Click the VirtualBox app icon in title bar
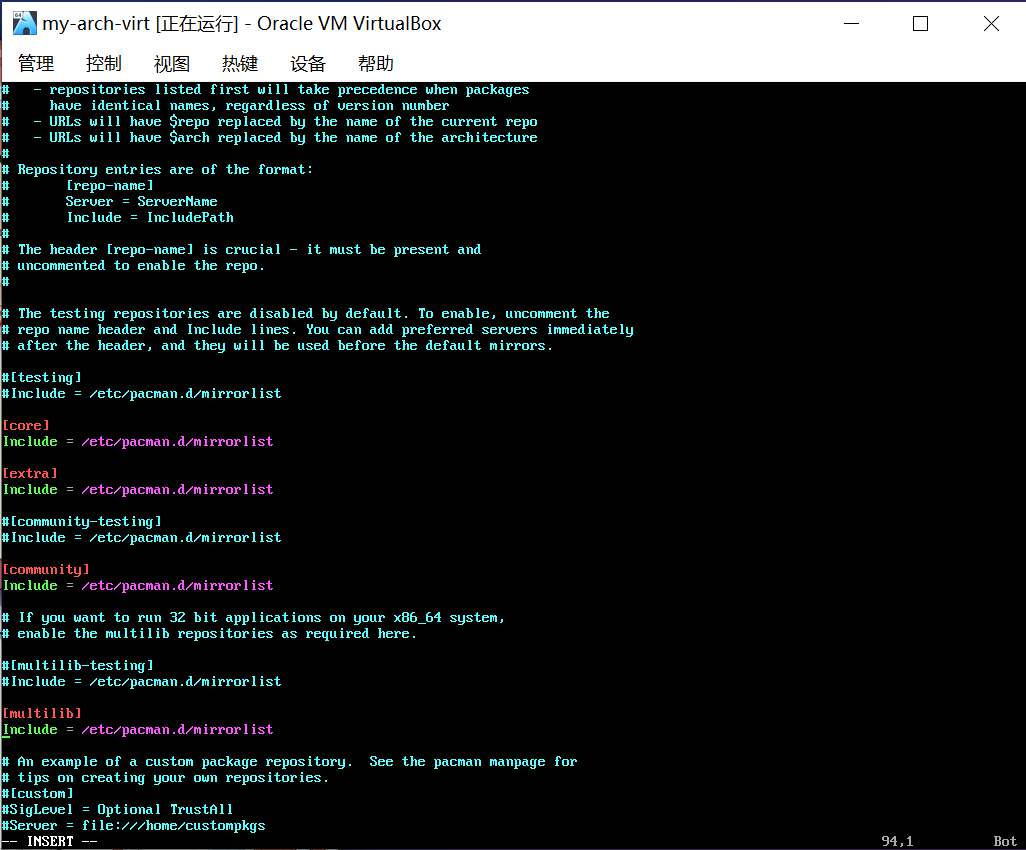Image resolution: width=1026 pixels, height=850 pixels. [24, 23]
